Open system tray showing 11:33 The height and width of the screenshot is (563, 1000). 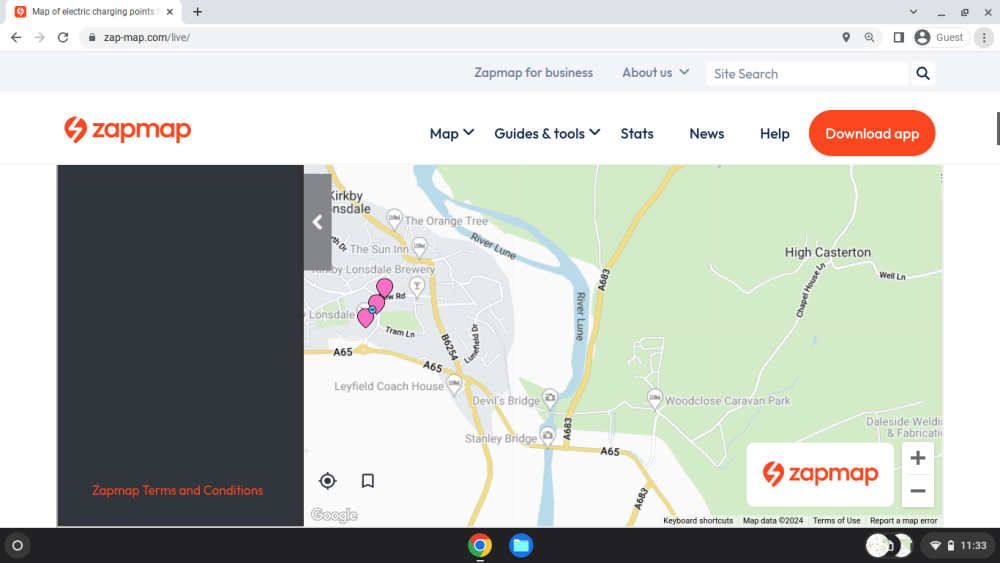pyautogui.click(x=957, y=546)
